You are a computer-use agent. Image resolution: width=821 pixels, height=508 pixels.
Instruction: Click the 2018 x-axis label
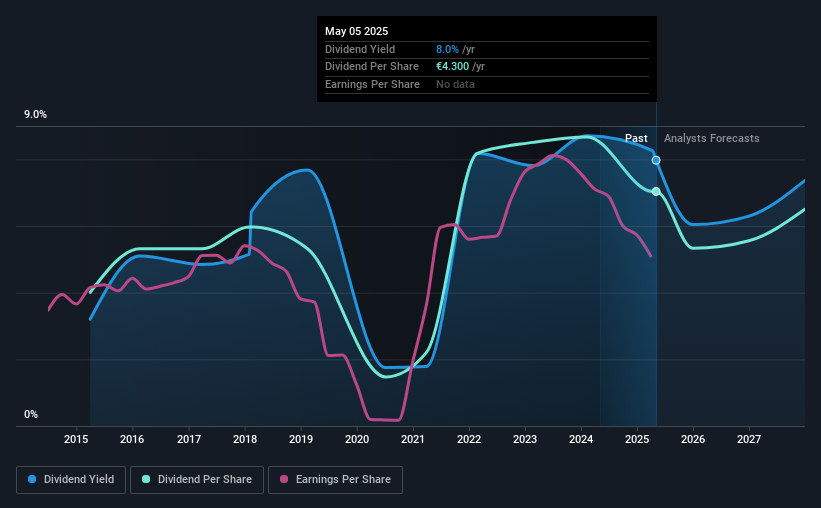245,439
